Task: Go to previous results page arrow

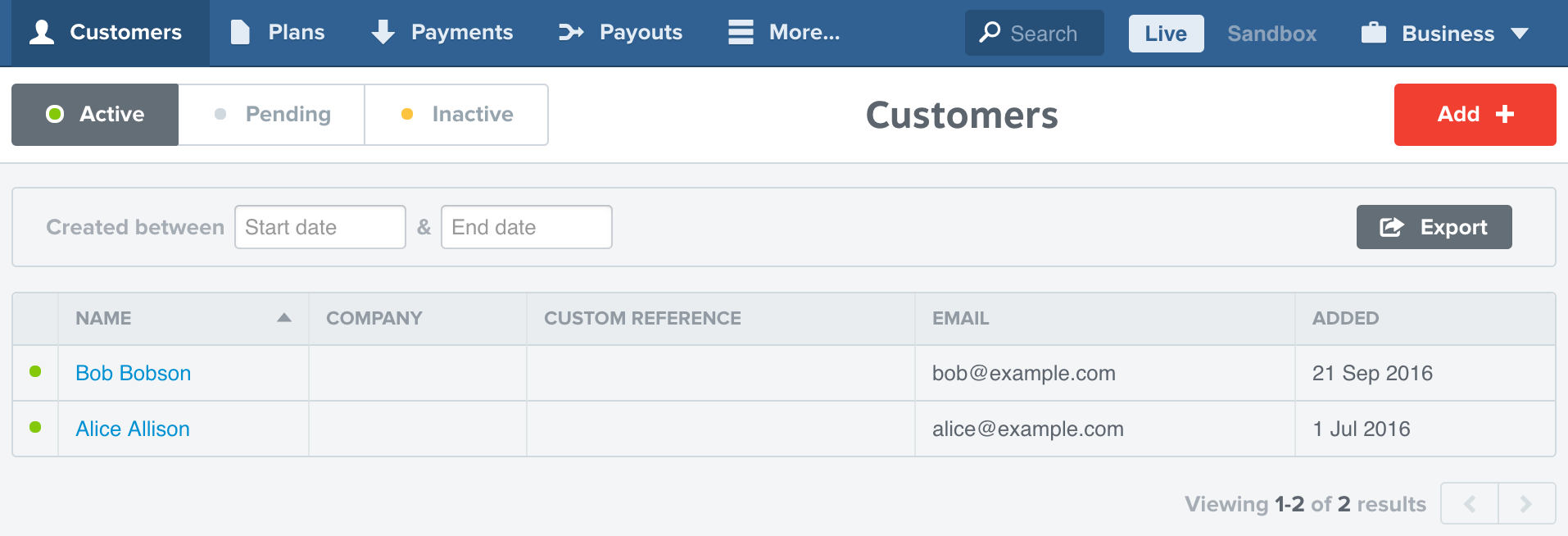Action: (x=1470, y=503)
